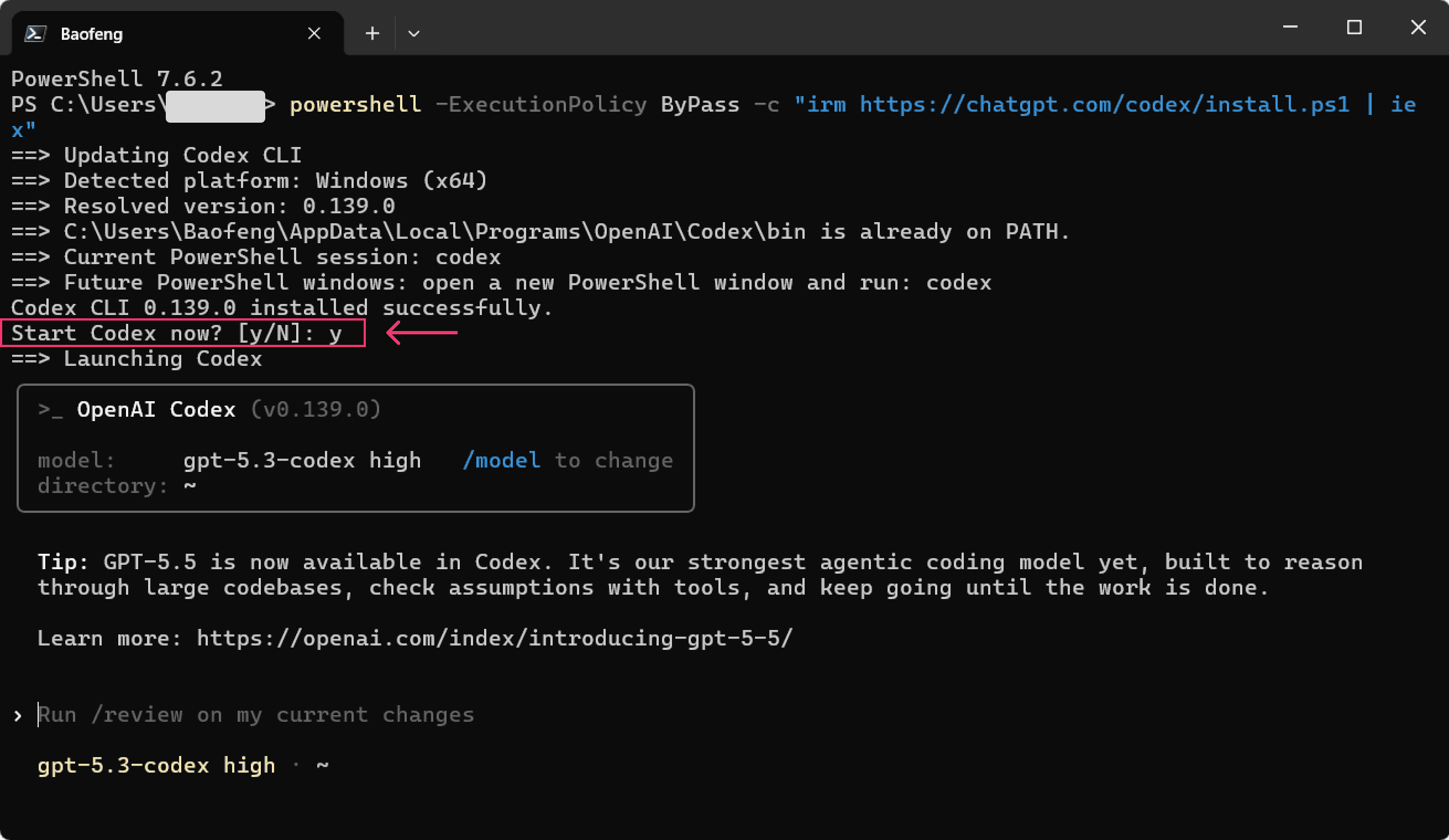Maximize the terminal window
Screen dimensions: 1449x840
coord(1354,27)
